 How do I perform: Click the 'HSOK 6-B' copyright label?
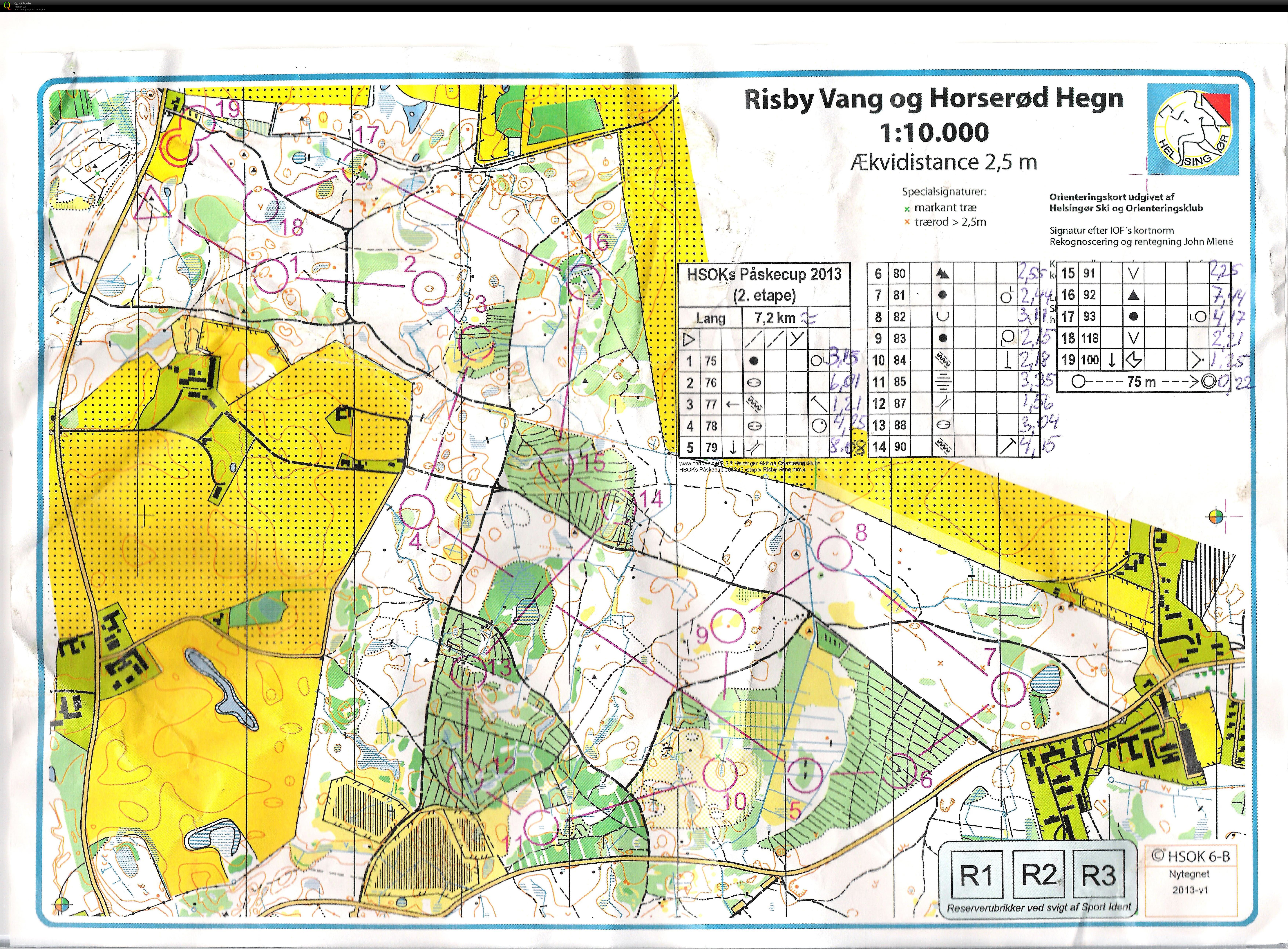tap(1191, 856)
